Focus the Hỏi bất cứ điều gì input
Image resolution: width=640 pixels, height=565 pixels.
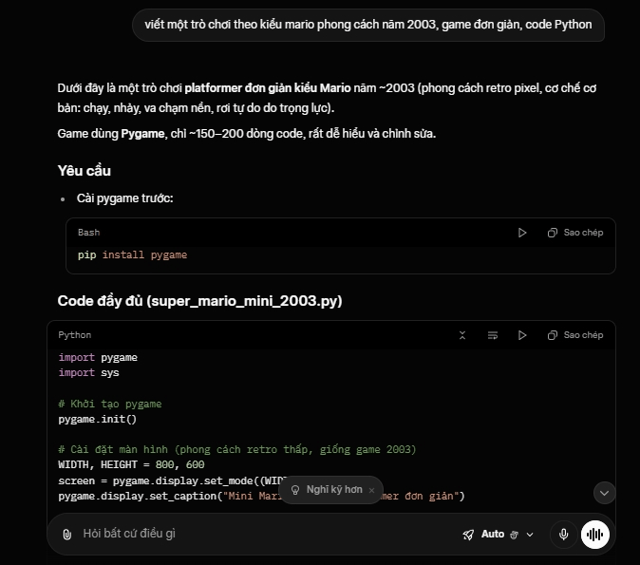coord(250,534)
